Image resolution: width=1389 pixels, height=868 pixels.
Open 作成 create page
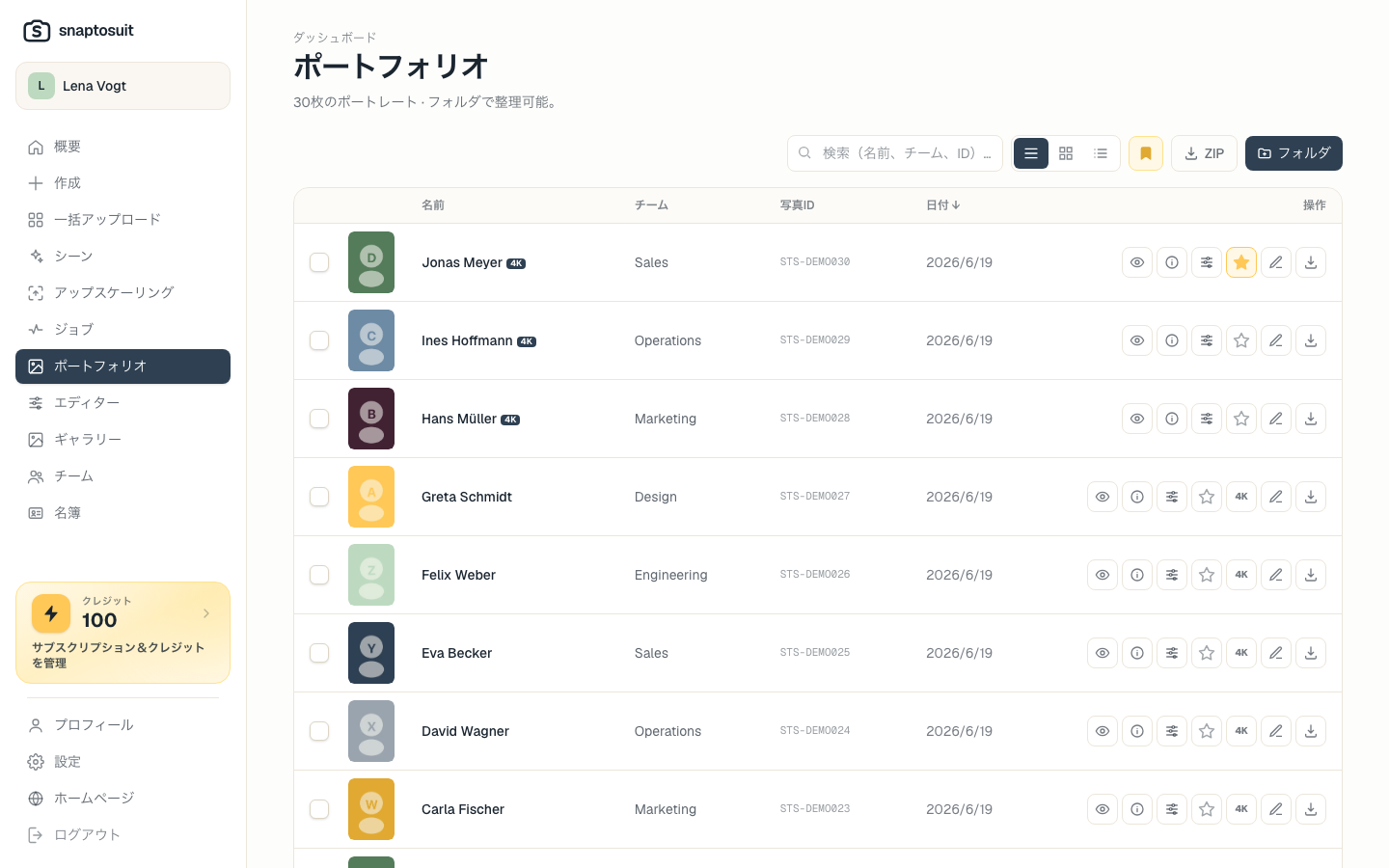coord(123,183)
